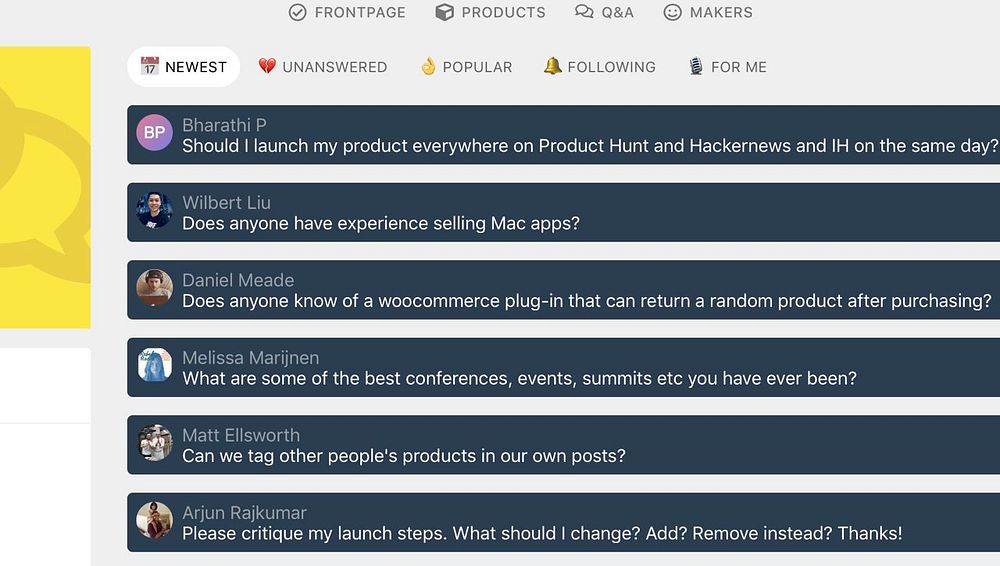The image size is (1000, 566).
Task: Open question about selling Mac apps
Action: coord(380,223)
